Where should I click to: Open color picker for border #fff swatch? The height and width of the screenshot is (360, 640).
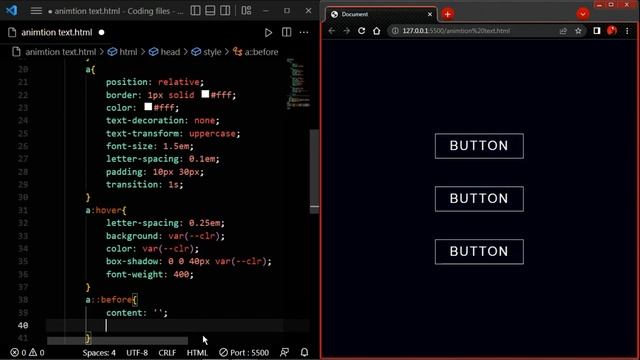tap(205, 94)
